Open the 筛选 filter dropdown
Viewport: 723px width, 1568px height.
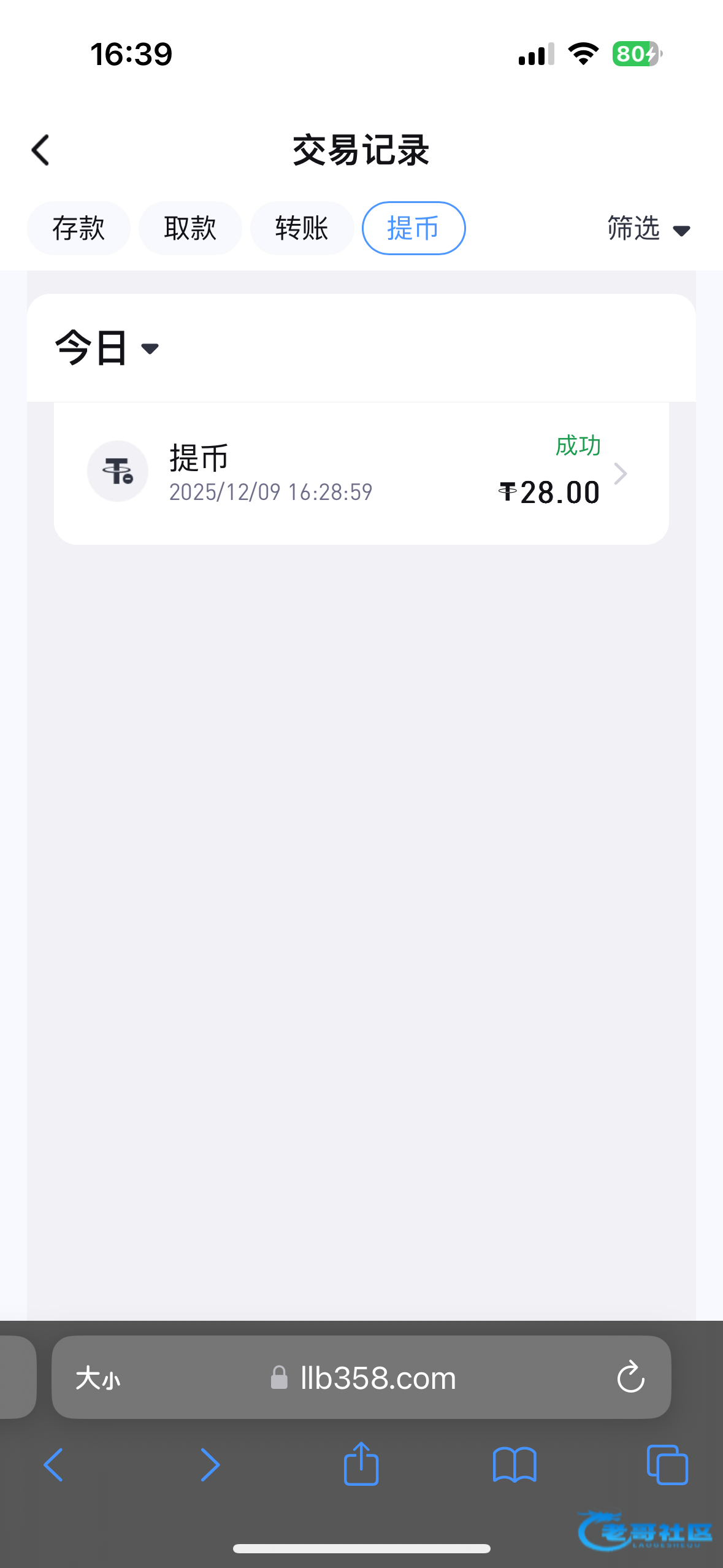tap(648, 229)
